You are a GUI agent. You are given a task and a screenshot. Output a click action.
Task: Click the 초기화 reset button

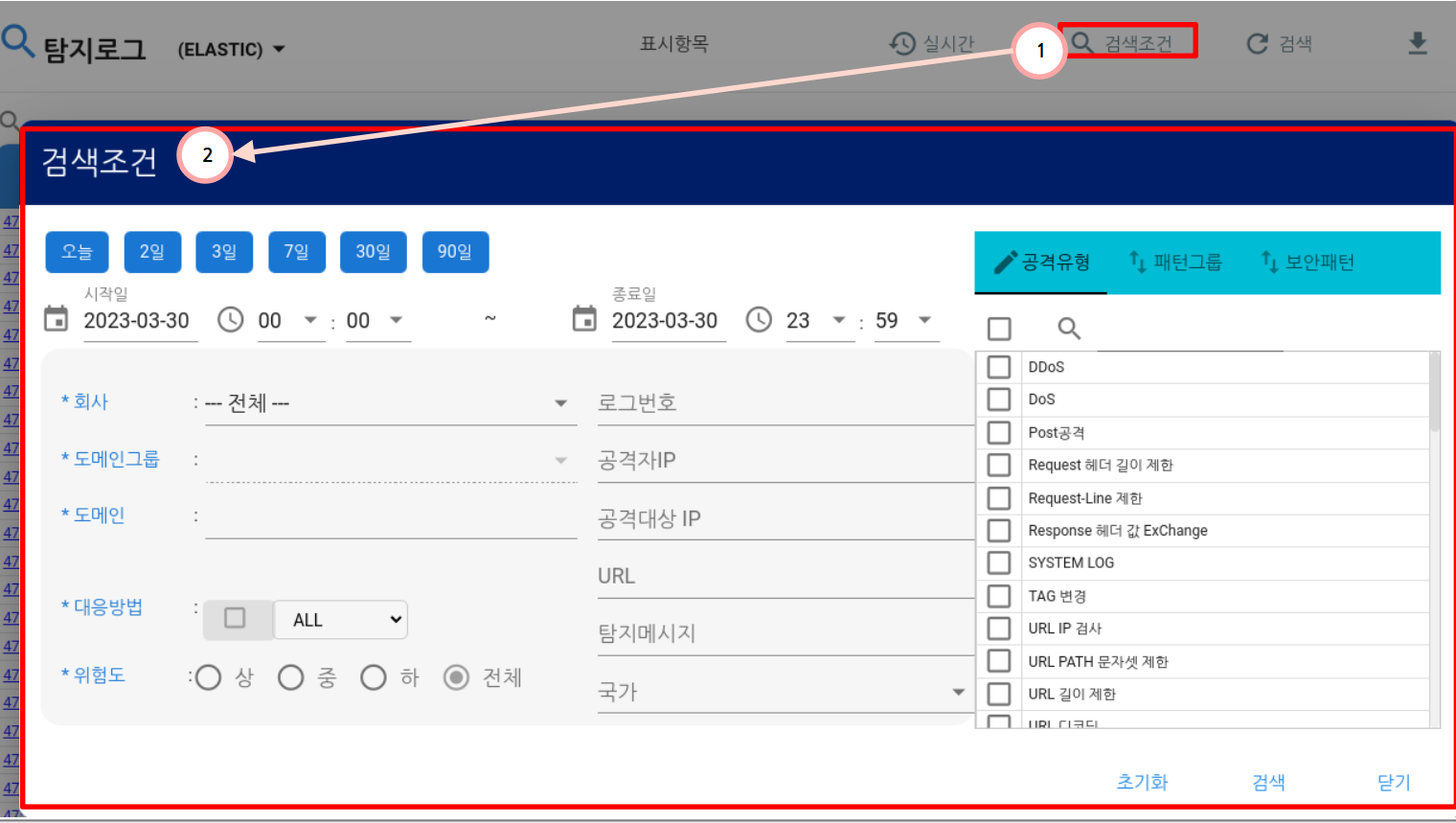[x=1142, y=782]
